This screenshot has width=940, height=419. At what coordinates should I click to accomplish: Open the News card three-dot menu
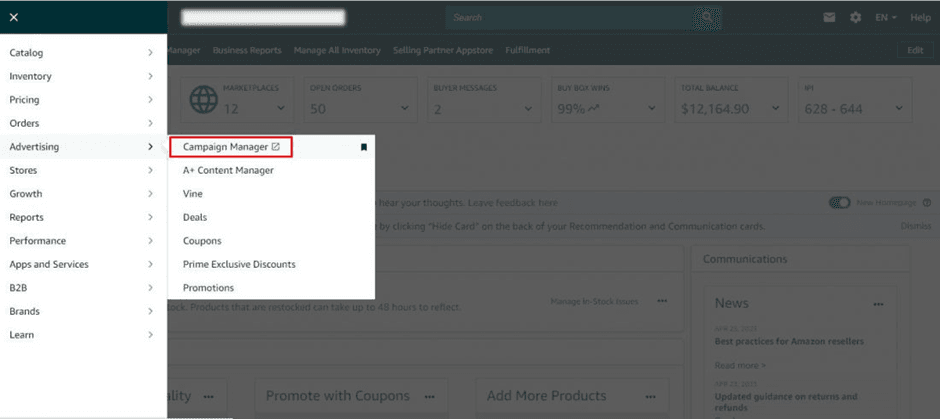[878, 304]
